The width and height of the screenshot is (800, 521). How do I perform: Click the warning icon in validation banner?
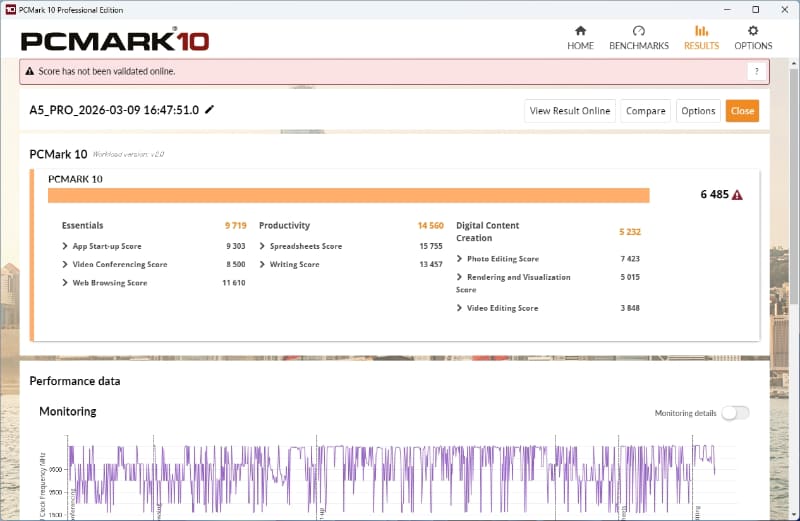pos(30,71)
